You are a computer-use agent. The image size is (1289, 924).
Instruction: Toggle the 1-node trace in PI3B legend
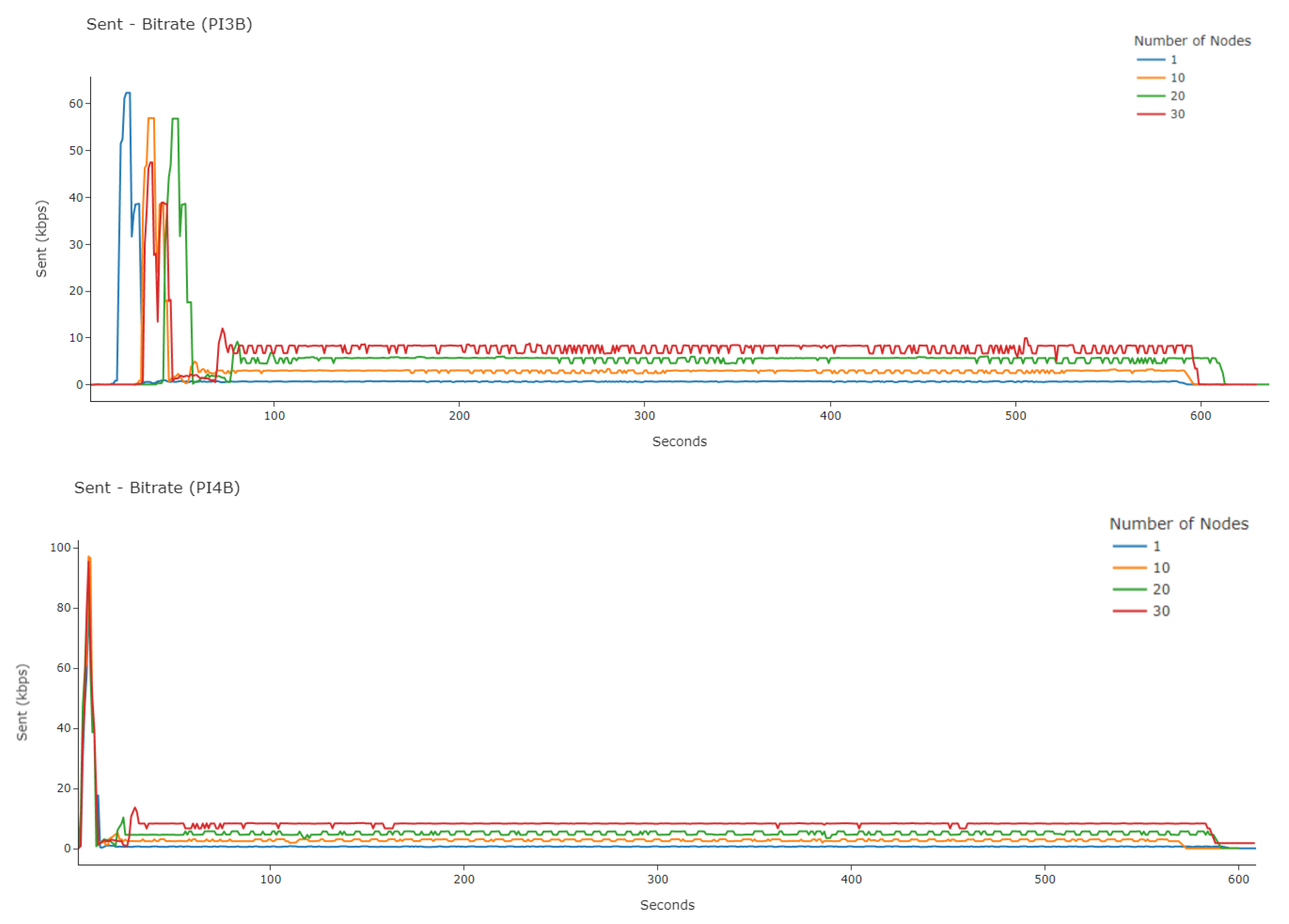click(x=1174, y=60)
